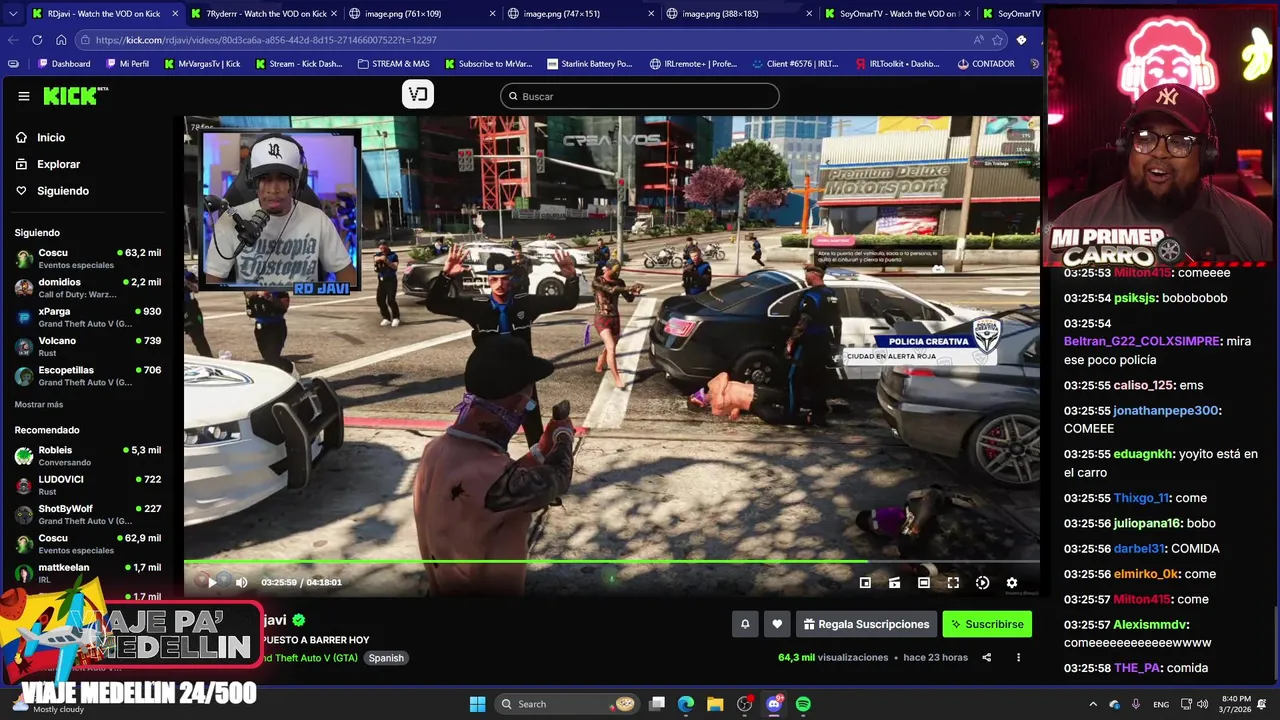Open video settings gear icon

(1011, 582)
